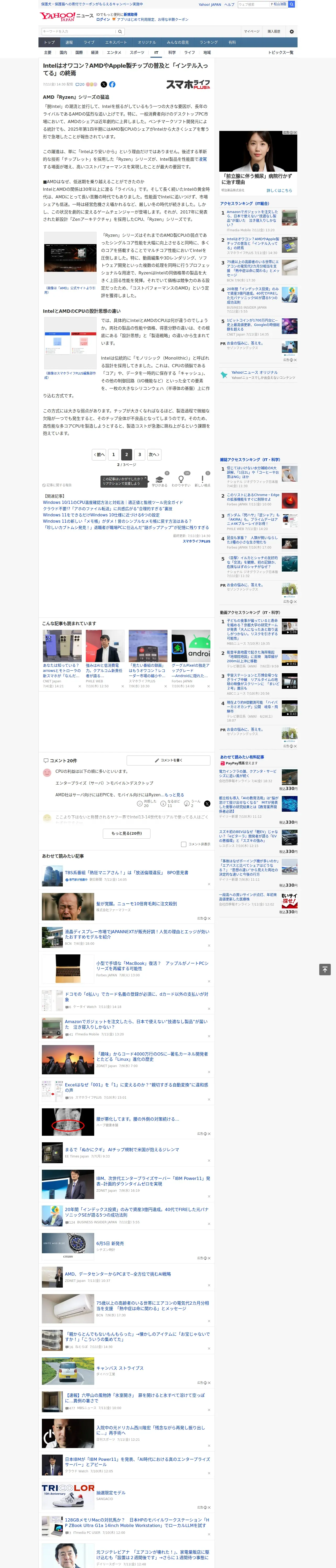Click in the top web search input field
The height and width of the screenshot is (1568, 336).
click(253, 4)
